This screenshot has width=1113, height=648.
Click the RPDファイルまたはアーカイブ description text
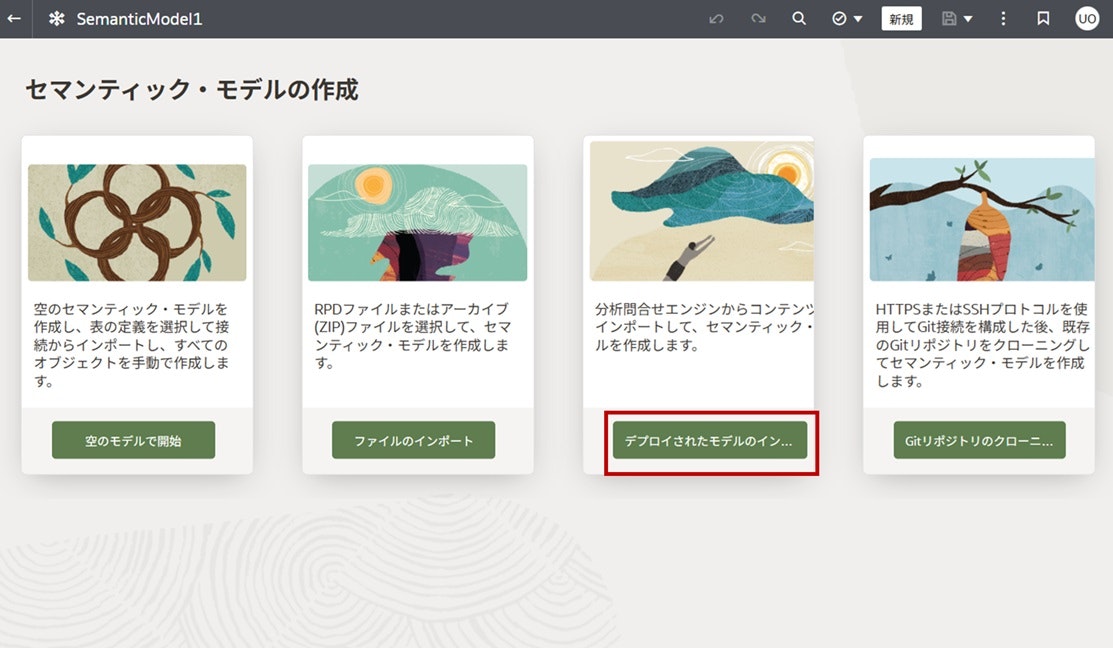coord(412,336)
